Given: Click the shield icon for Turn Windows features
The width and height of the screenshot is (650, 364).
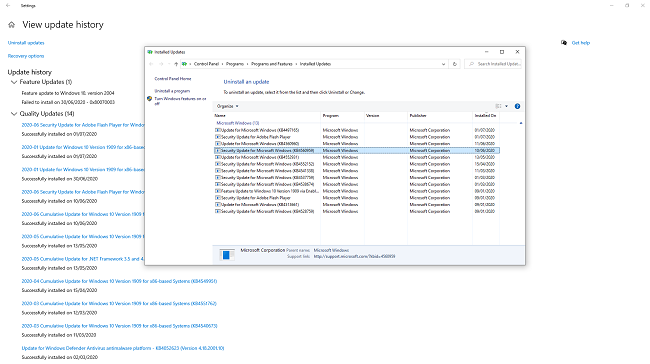Looking at the screenshot, I should (x=149, y=99).
